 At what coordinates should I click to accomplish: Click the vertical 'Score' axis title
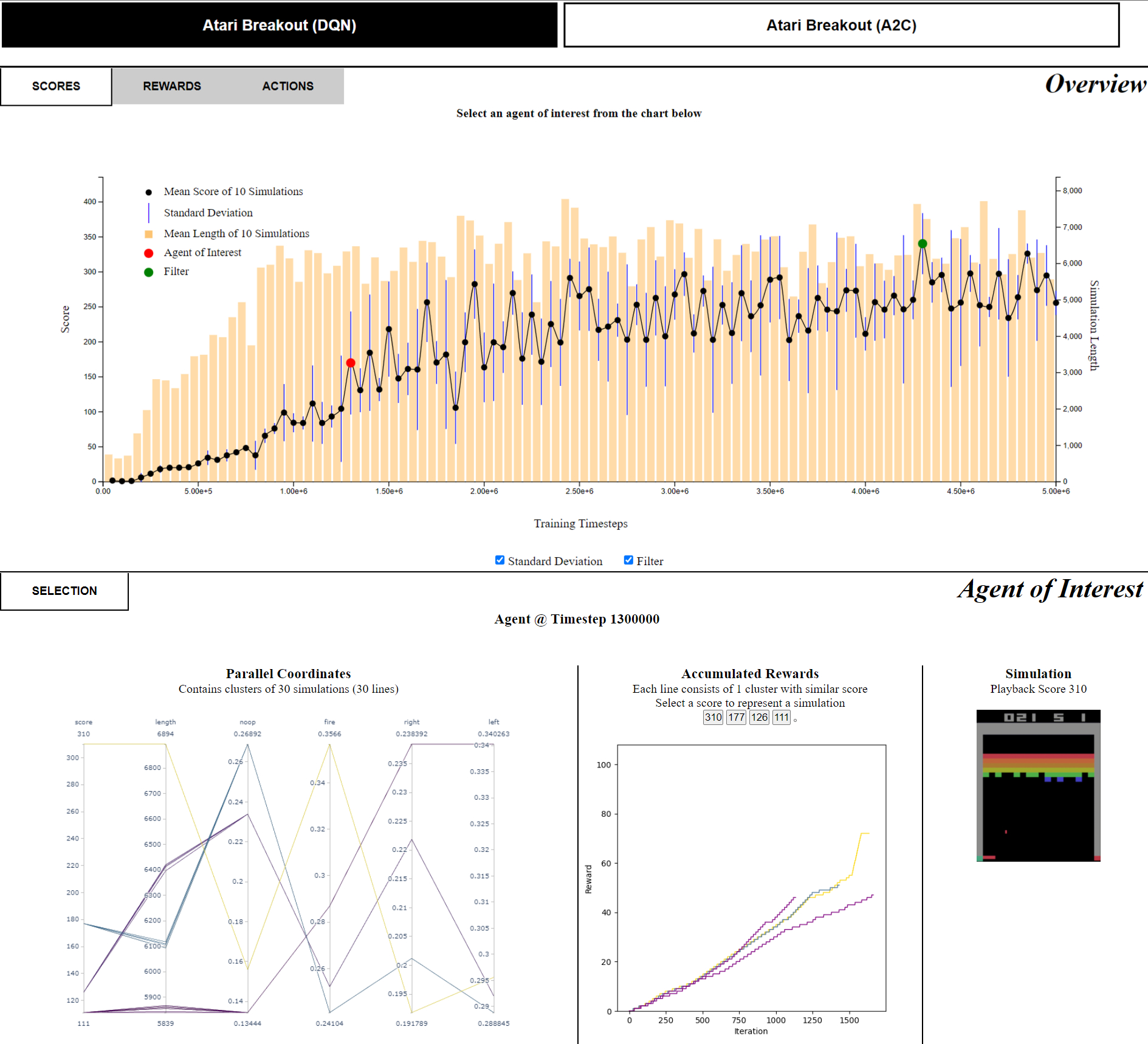pos(65,319)
